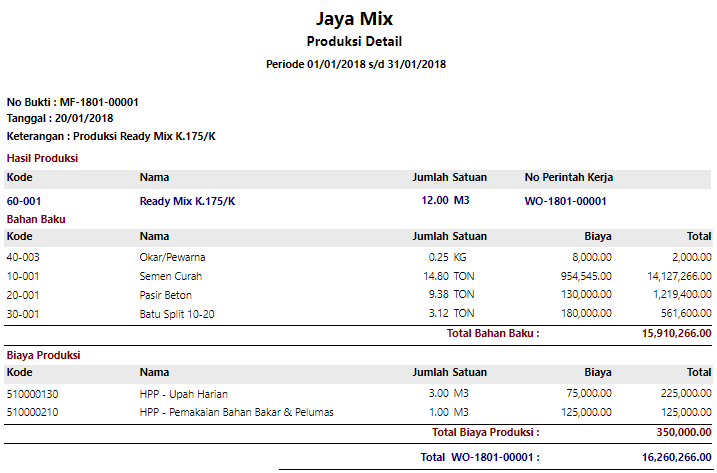Select account code 510000210
The image size is (717, 473).
(33, 412)
